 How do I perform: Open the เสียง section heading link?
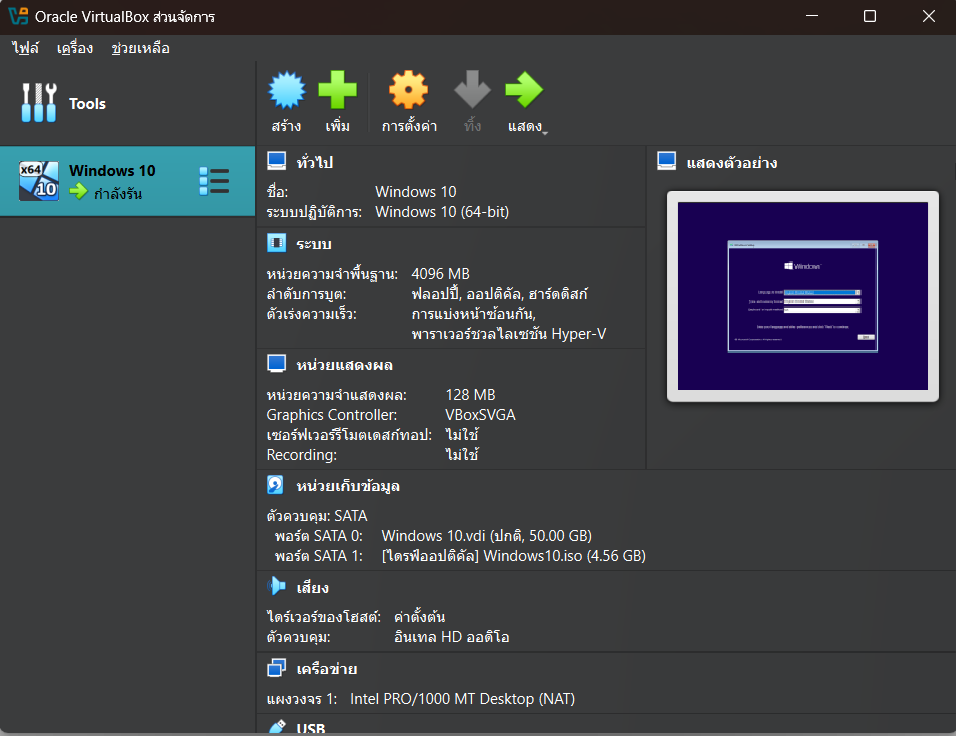(313, 587)
